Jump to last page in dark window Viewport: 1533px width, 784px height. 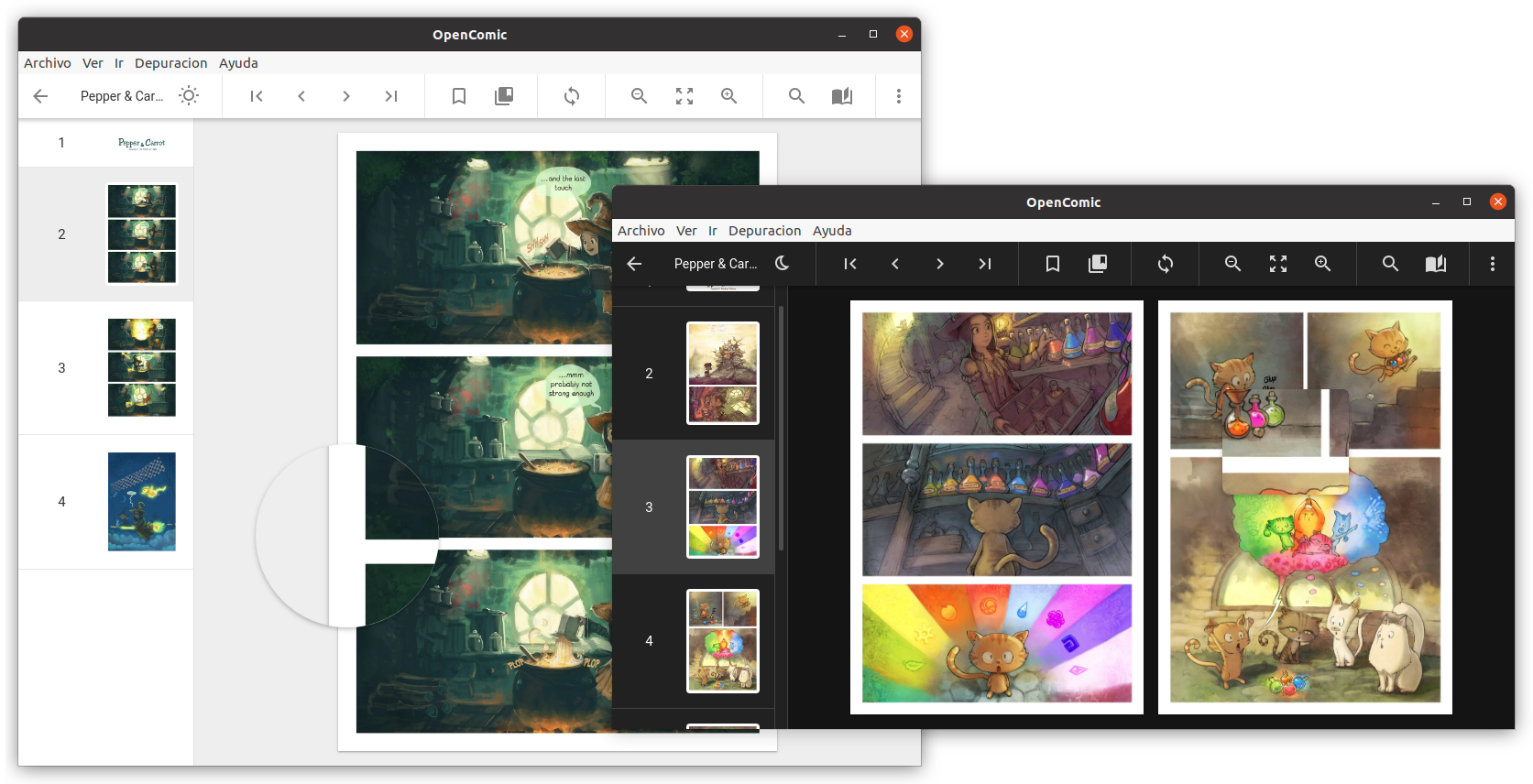click(x=985, y=264)
